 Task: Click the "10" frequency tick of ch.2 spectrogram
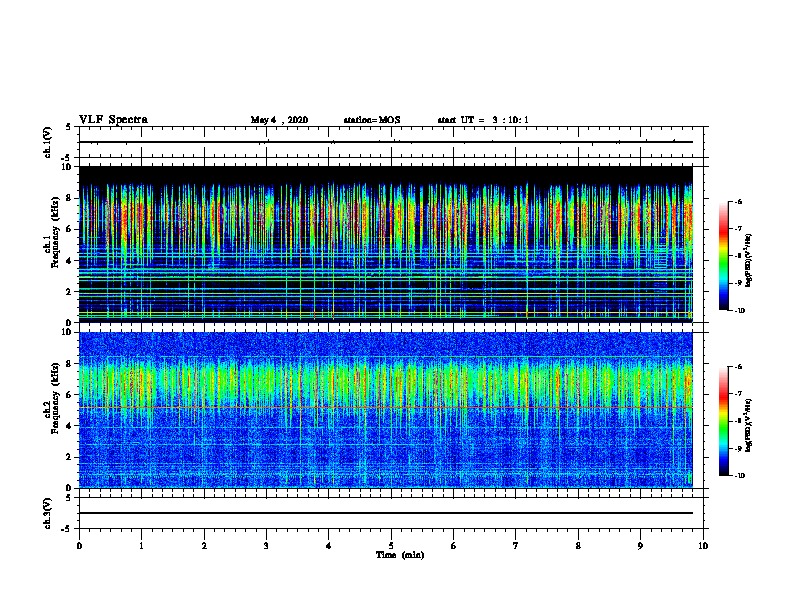tap(67, 332)
